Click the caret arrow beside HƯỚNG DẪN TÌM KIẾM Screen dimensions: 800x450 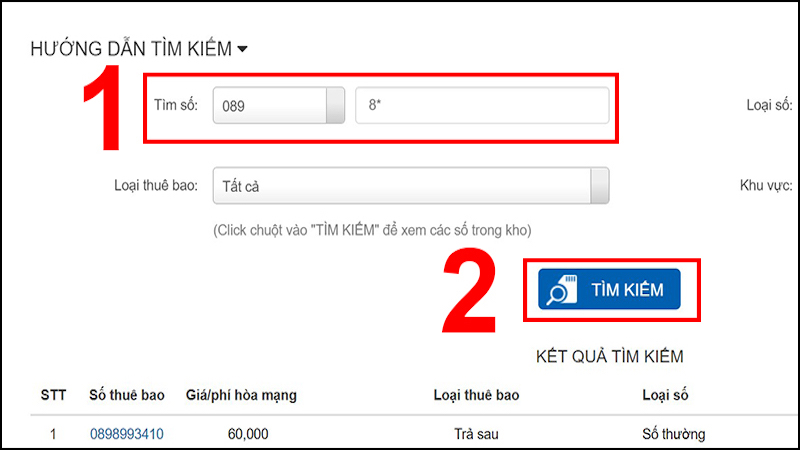pyautogui.click(x=242, y=49)
